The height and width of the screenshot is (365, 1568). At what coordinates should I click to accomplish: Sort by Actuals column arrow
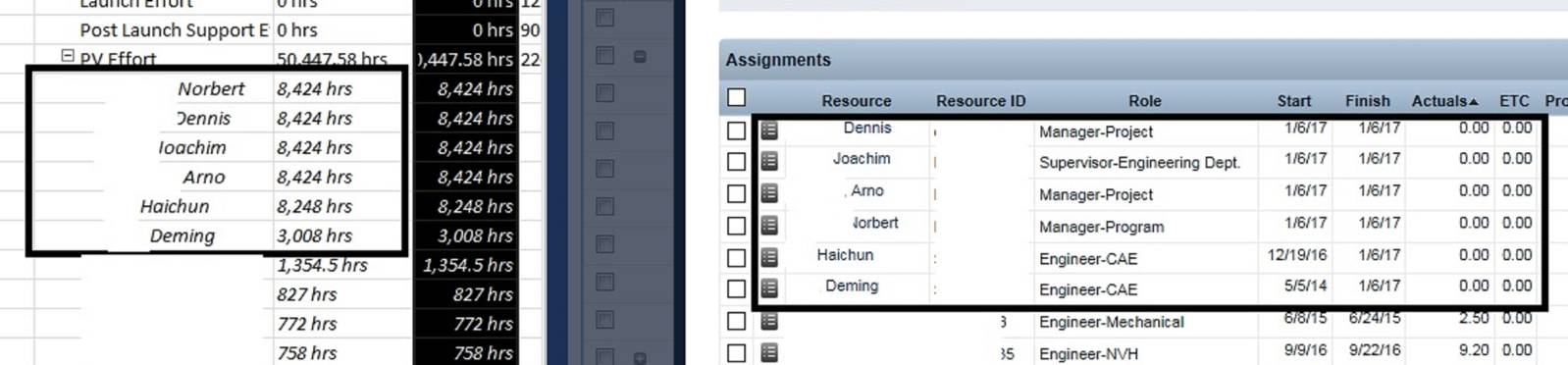point(1474,102)
